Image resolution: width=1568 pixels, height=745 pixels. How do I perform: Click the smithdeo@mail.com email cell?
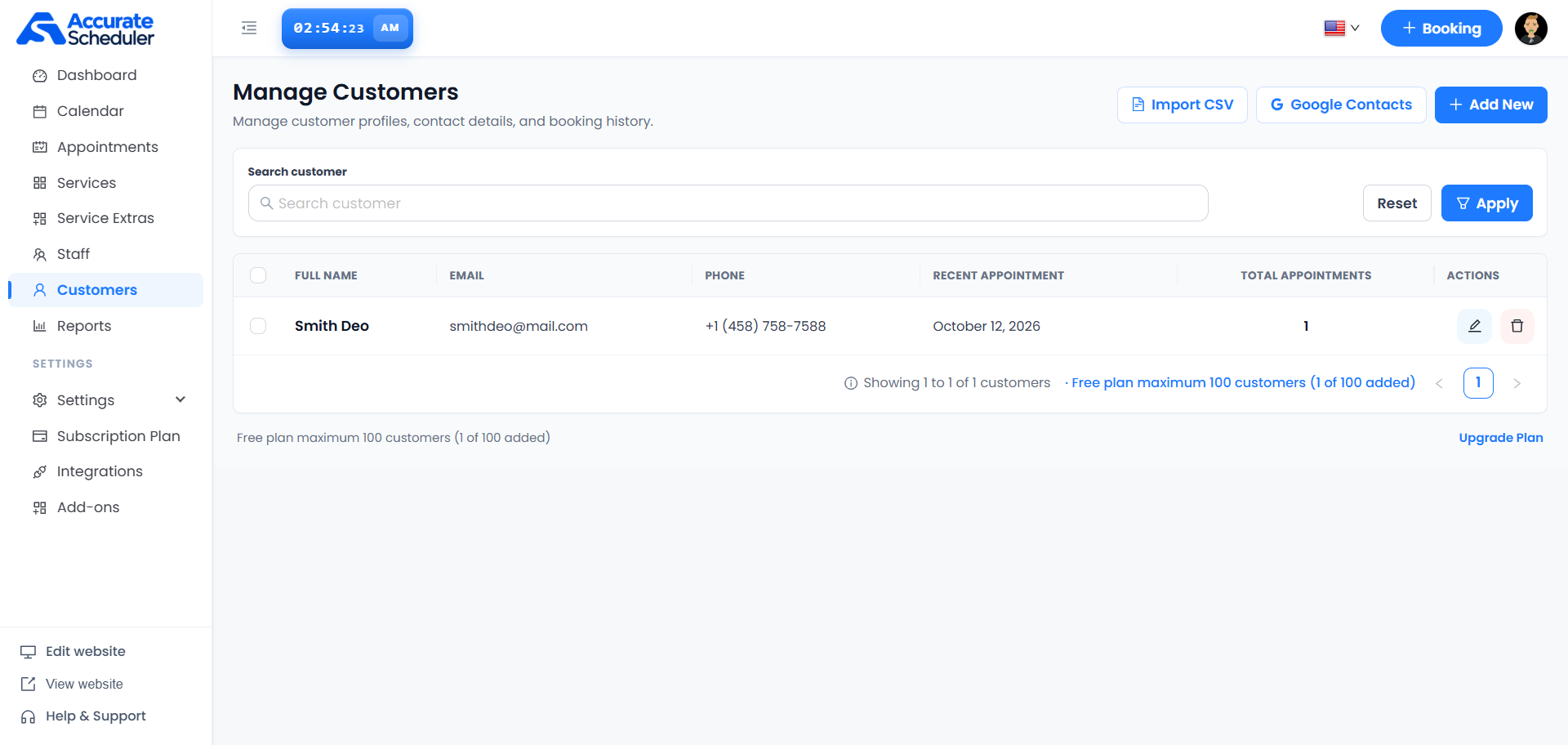pos(519,326)
